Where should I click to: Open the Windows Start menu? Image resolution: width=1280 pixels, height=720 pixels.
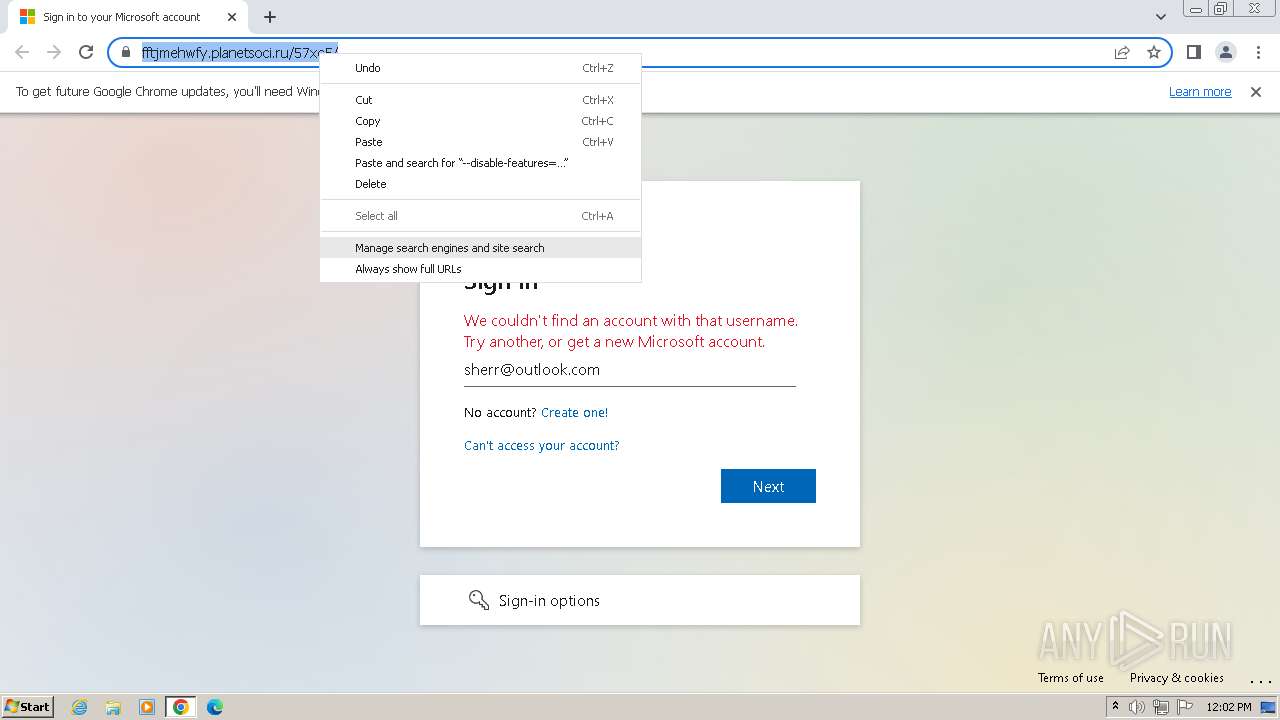tap(27, 707)
